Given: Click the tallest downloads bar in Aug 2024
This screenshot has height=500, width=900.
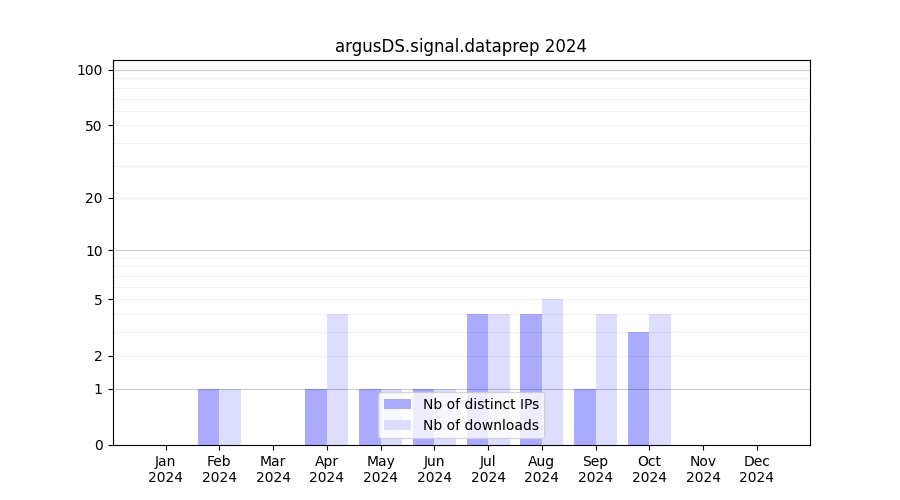Looking at the screenshot, I should point(552,371).
